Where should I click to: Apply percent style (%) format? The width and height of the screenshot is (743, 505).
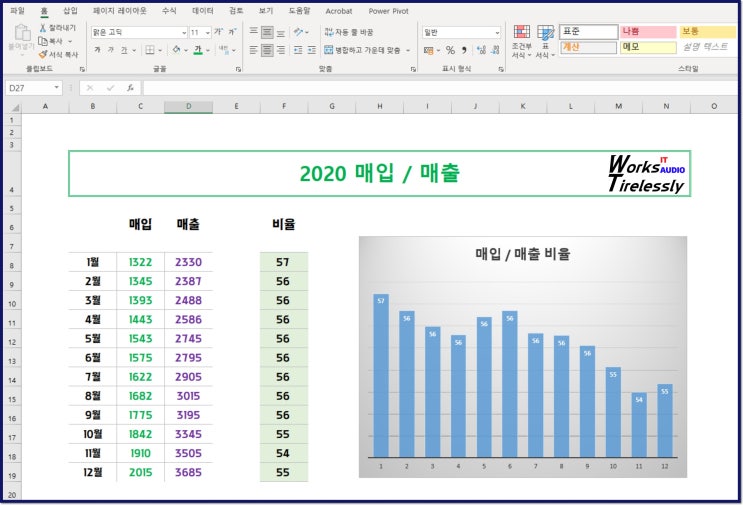450,50
